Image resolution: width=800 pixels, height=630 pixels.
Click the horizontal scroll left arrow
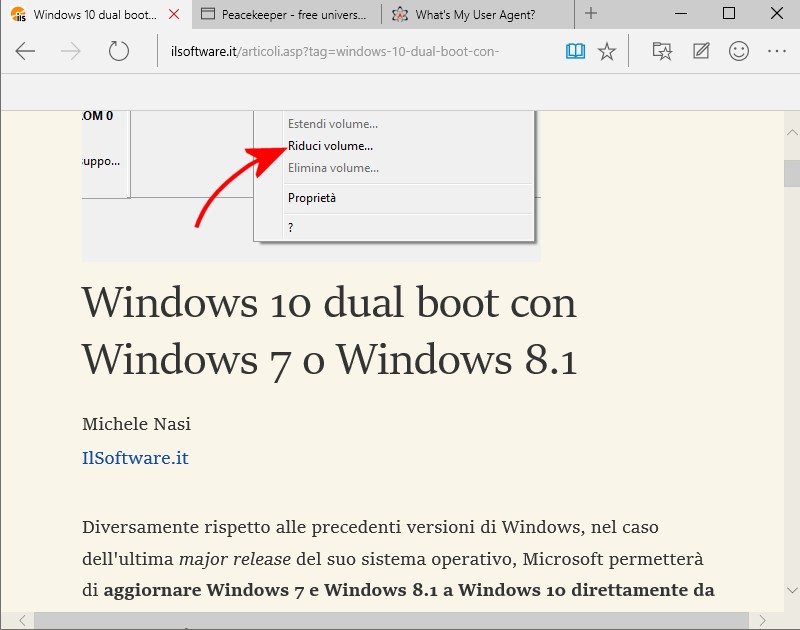point(22,620)
